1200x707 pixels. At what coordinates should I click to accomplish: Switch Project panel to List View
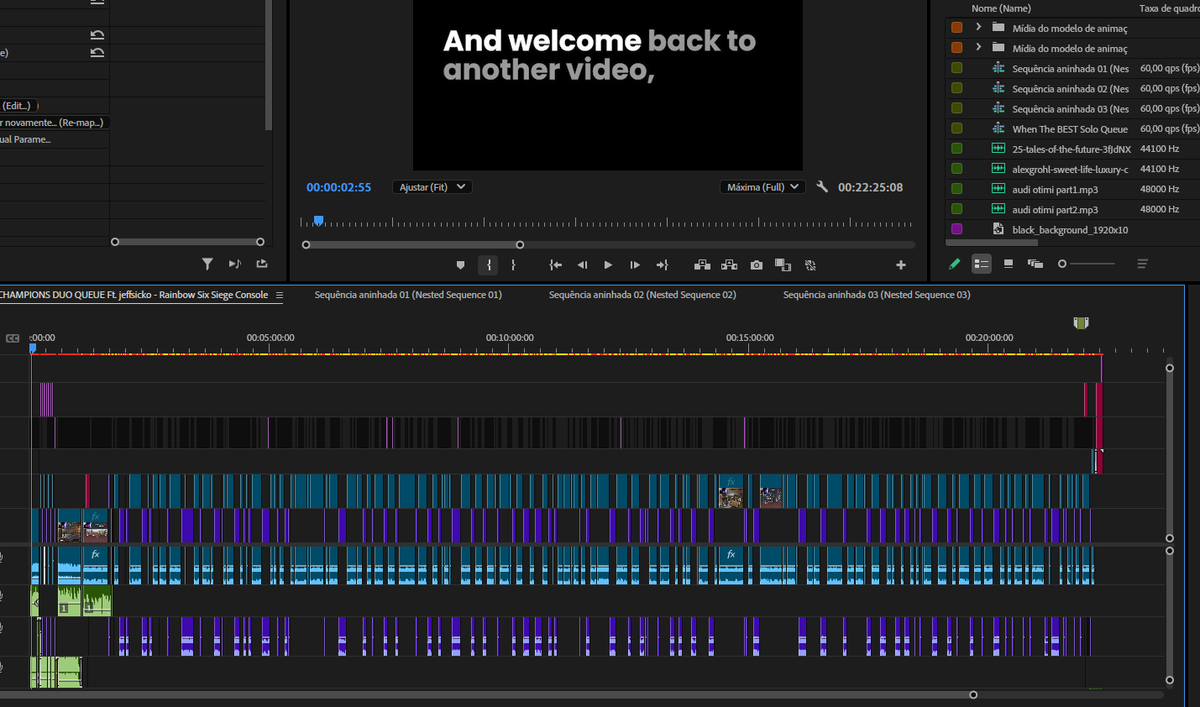click(x=982, y=264)
